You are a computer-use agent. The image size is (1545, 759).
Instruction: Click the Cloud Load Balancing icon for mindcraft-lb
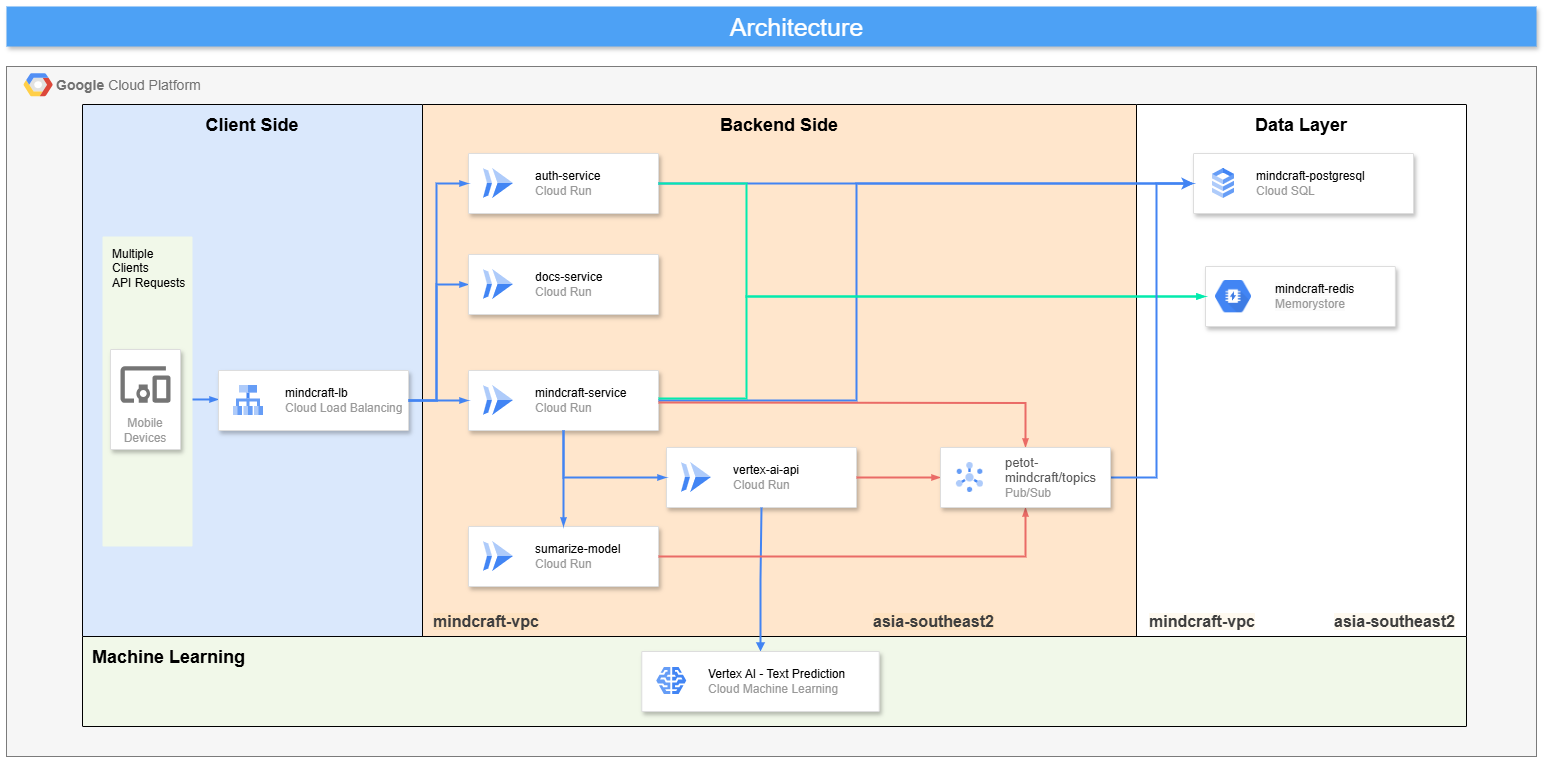click(x=248, y=400)
